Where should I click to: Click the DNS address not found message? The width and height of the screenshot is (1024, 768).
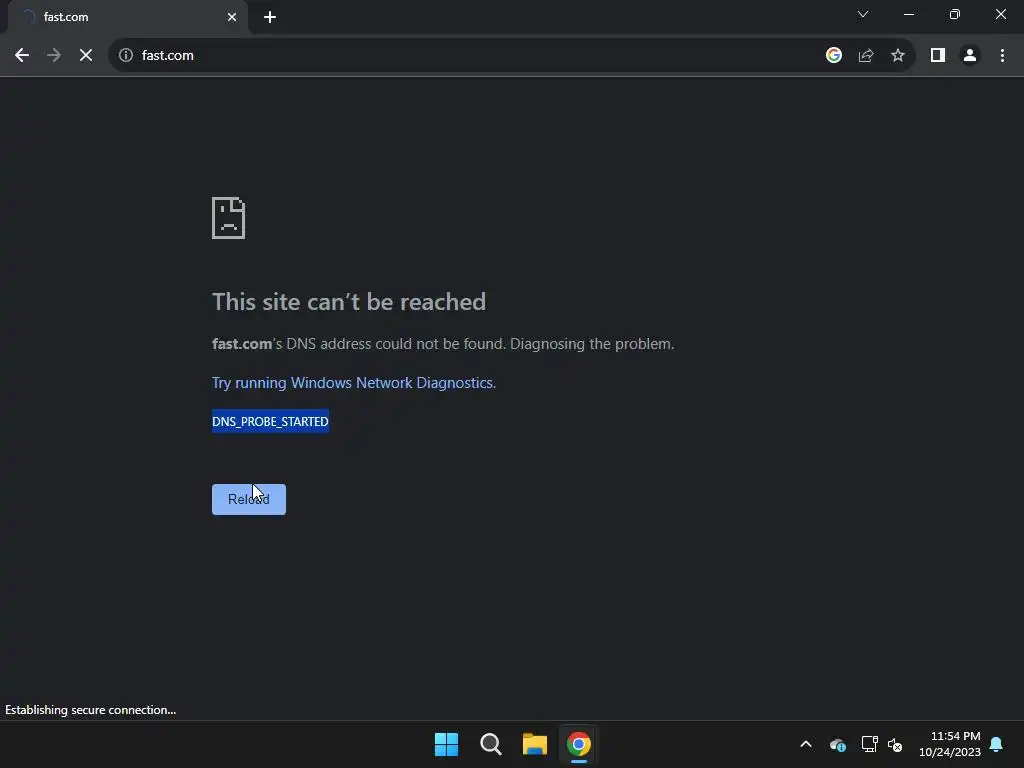(x=443, y=344)
